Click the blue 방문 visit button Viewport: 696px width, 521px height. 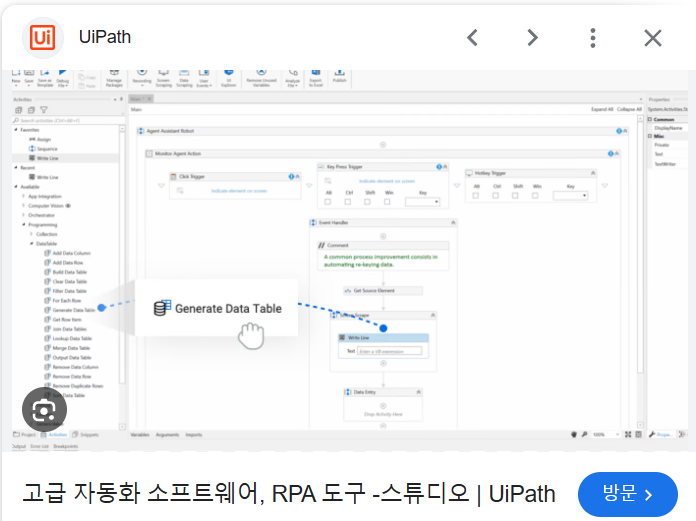click(628, 494)
